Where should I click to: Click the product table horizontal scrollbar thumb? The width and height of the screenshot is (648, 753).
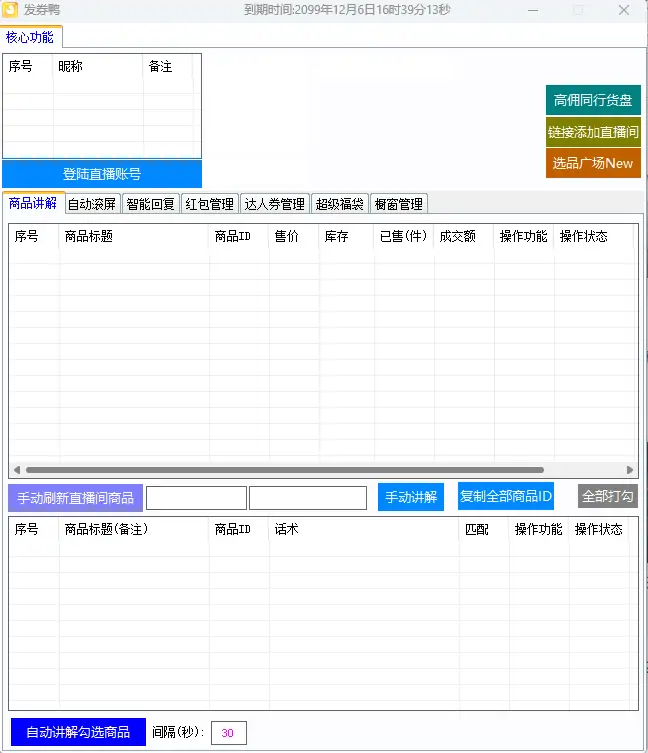click(x=284, y=470)
